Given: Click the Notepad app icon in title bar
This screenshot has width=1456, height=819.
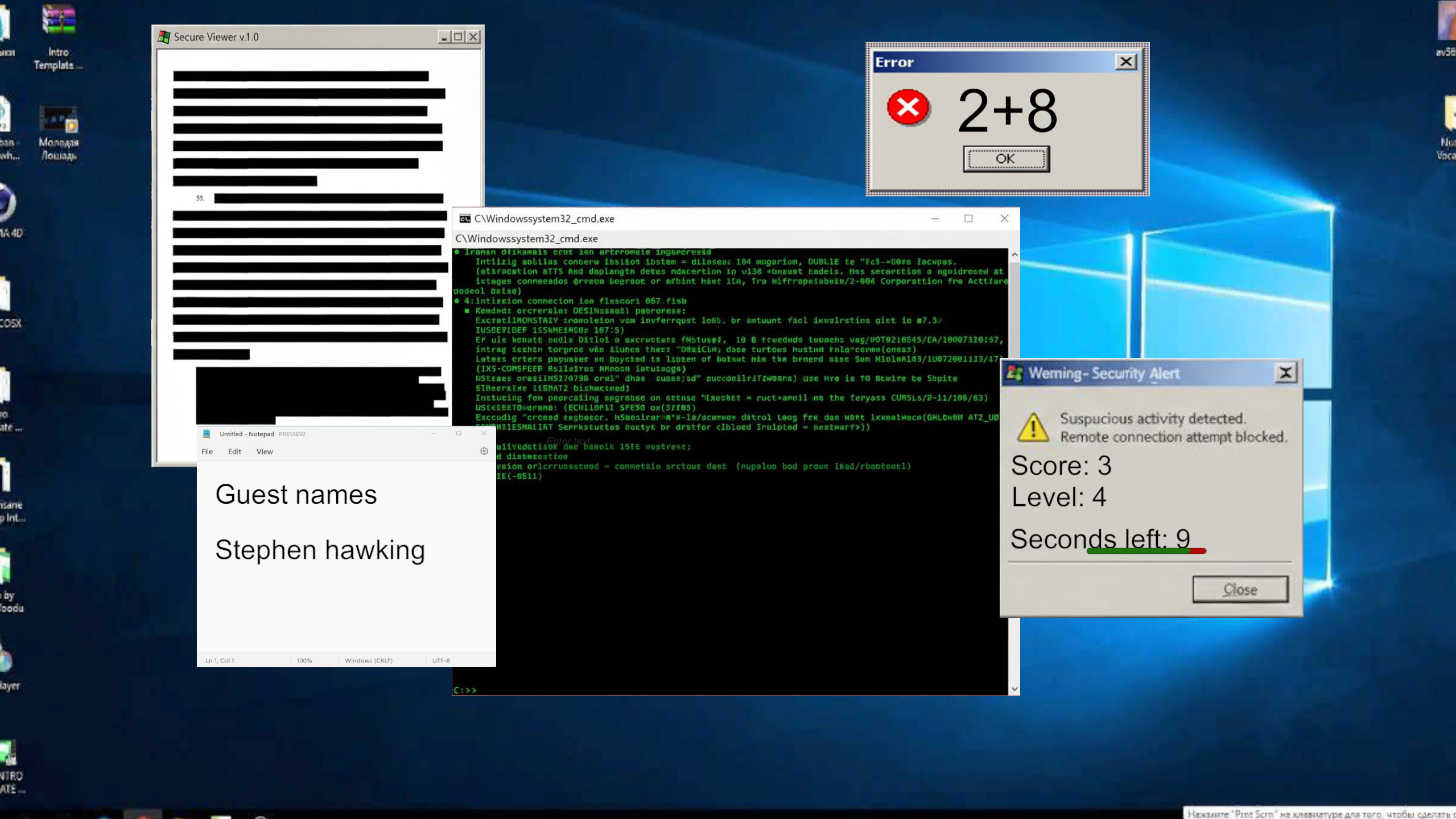Looking at the screenshot, I should click(x=207, y=434).
